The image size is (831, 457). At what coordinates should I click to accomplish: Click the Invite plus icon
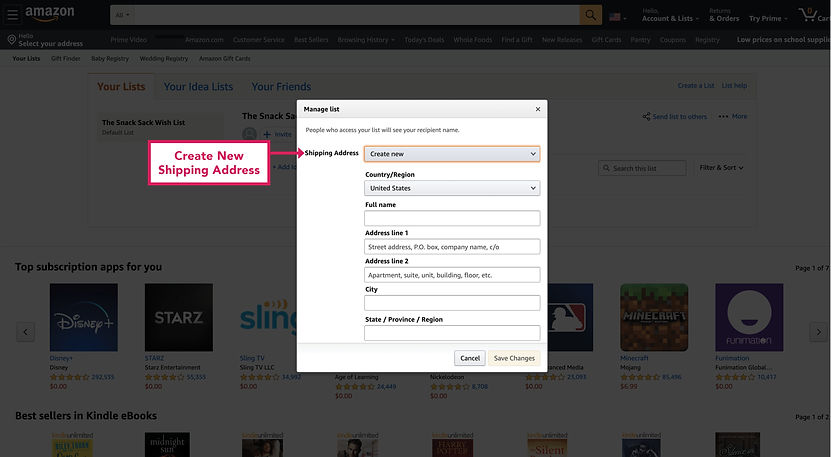click(267, 134)
